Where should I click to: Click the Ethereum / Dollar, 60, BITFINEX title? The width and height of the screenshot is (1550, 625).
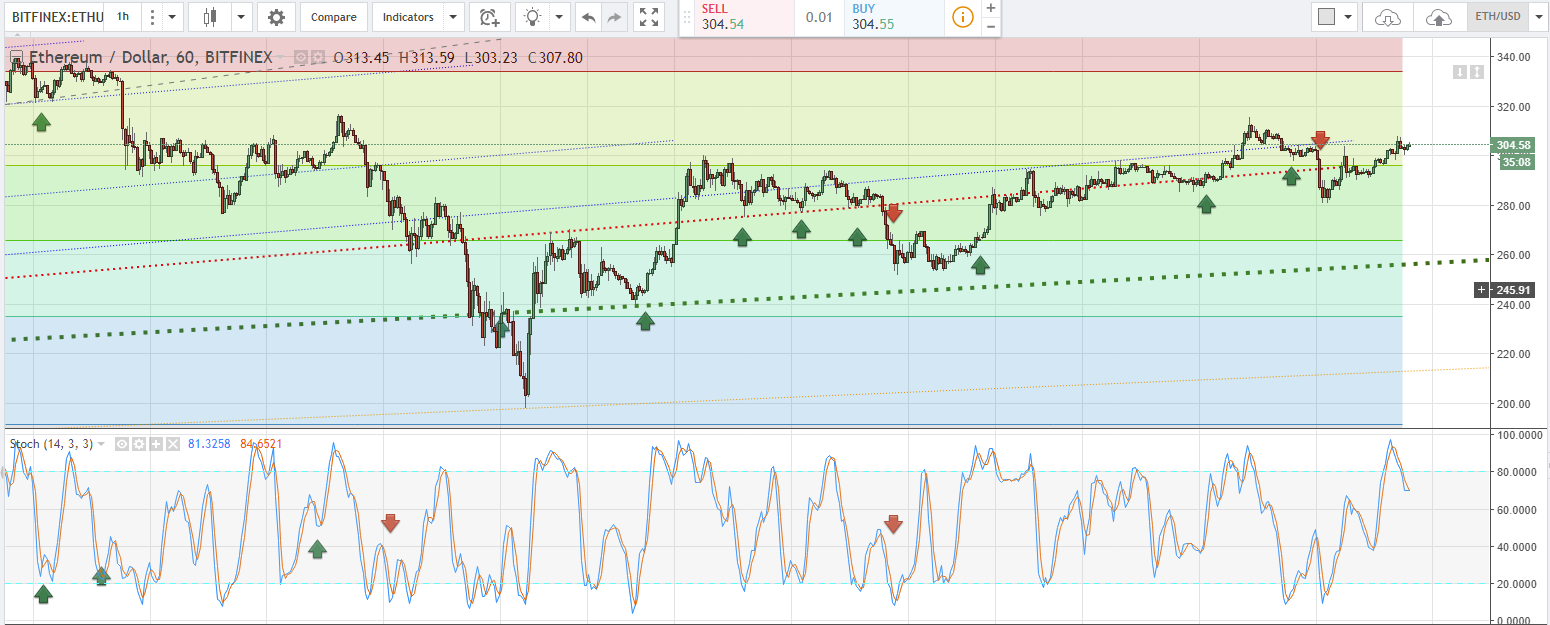coord(150,58)
